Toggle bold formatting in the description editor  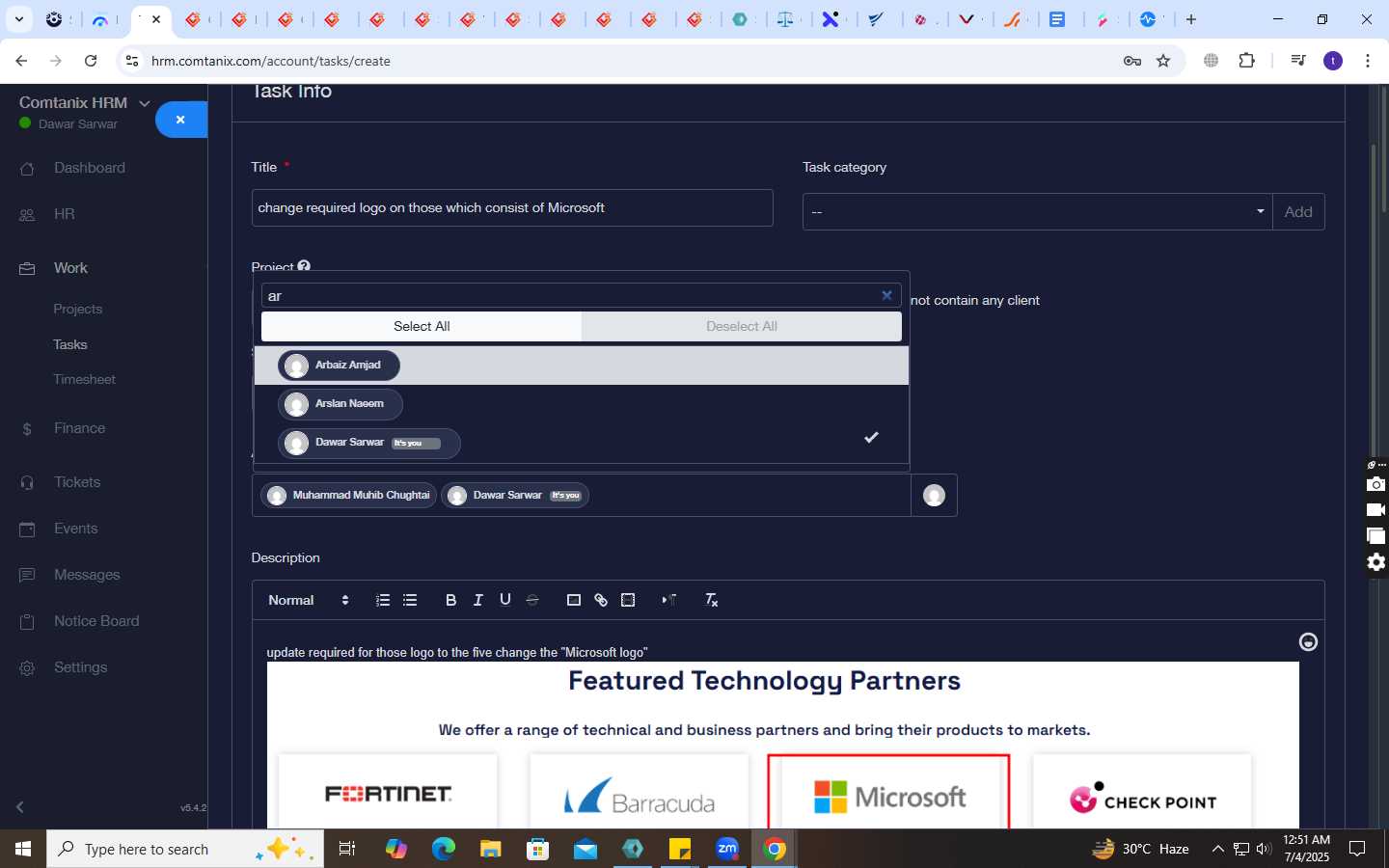coord(450,600)
